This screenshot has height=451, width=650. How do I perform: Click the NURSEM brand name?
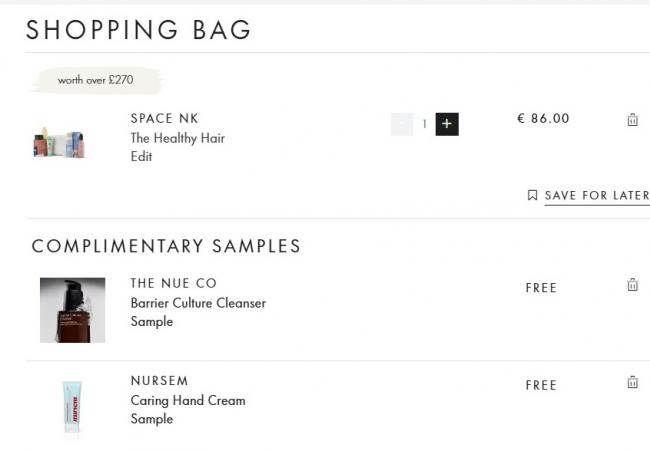(x=160, y=381)
